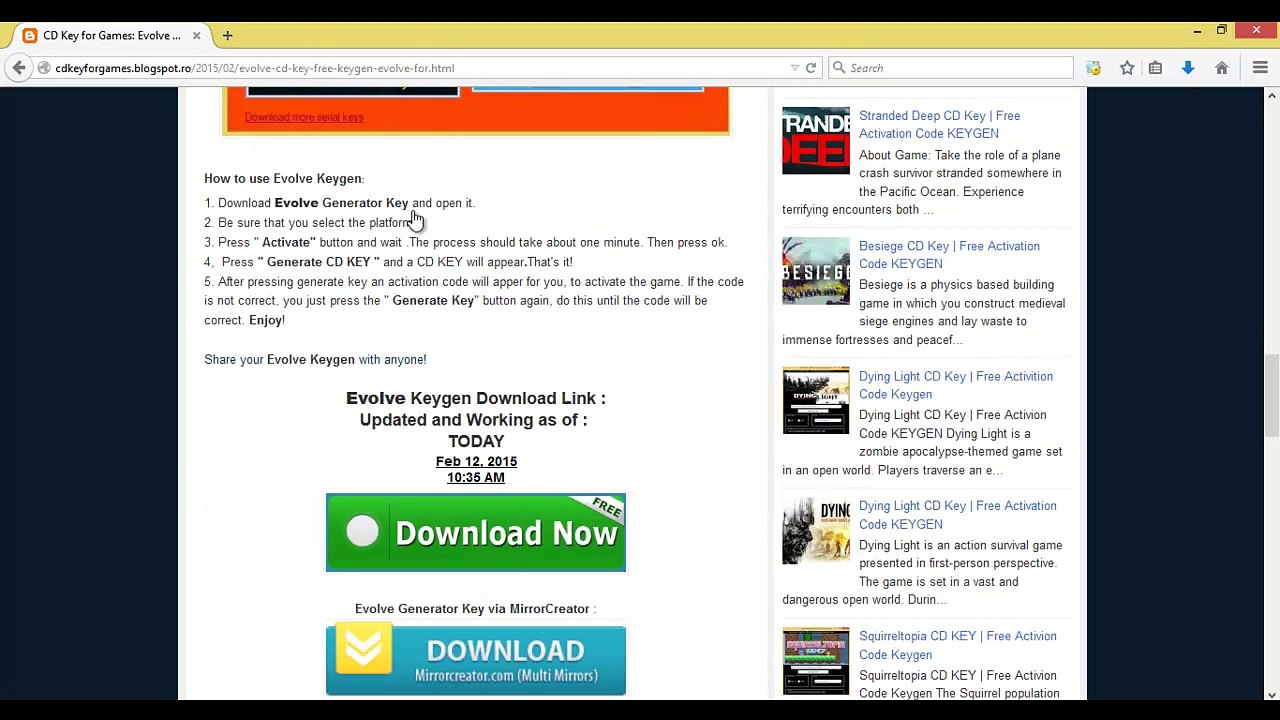Screen dimensions: 1280x720
Task: Open Dying Light Free Activation Code KEYGEN link
Action: (x=957, y=515)
